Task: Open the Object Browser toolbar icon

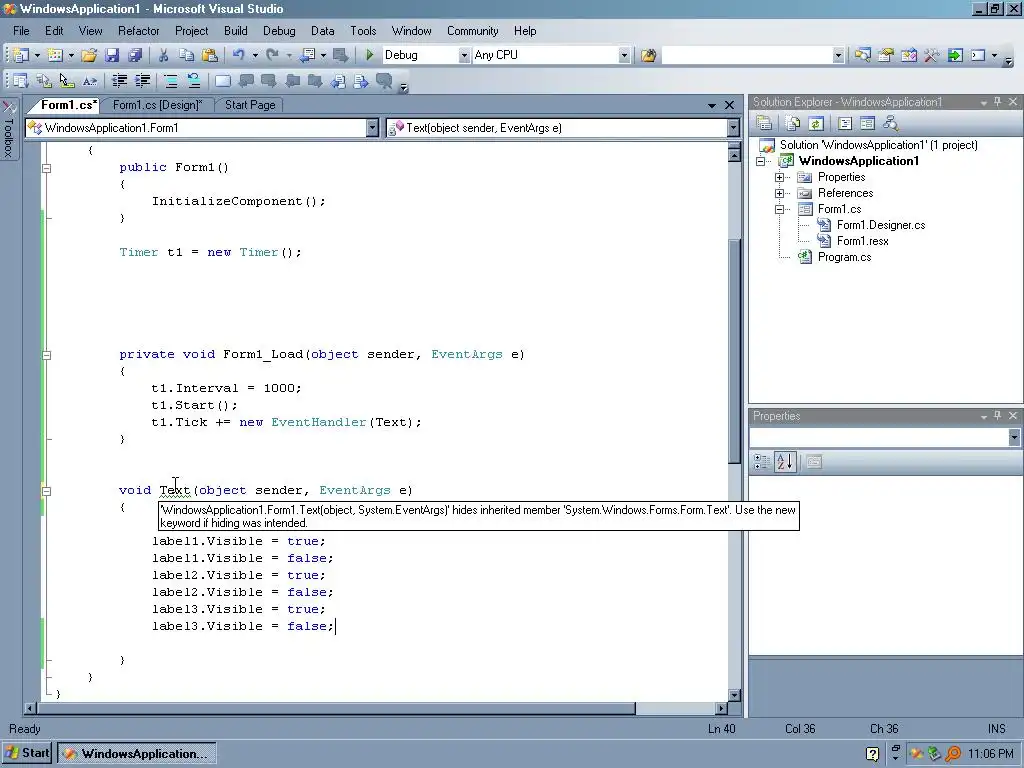Action: (908, 56)
